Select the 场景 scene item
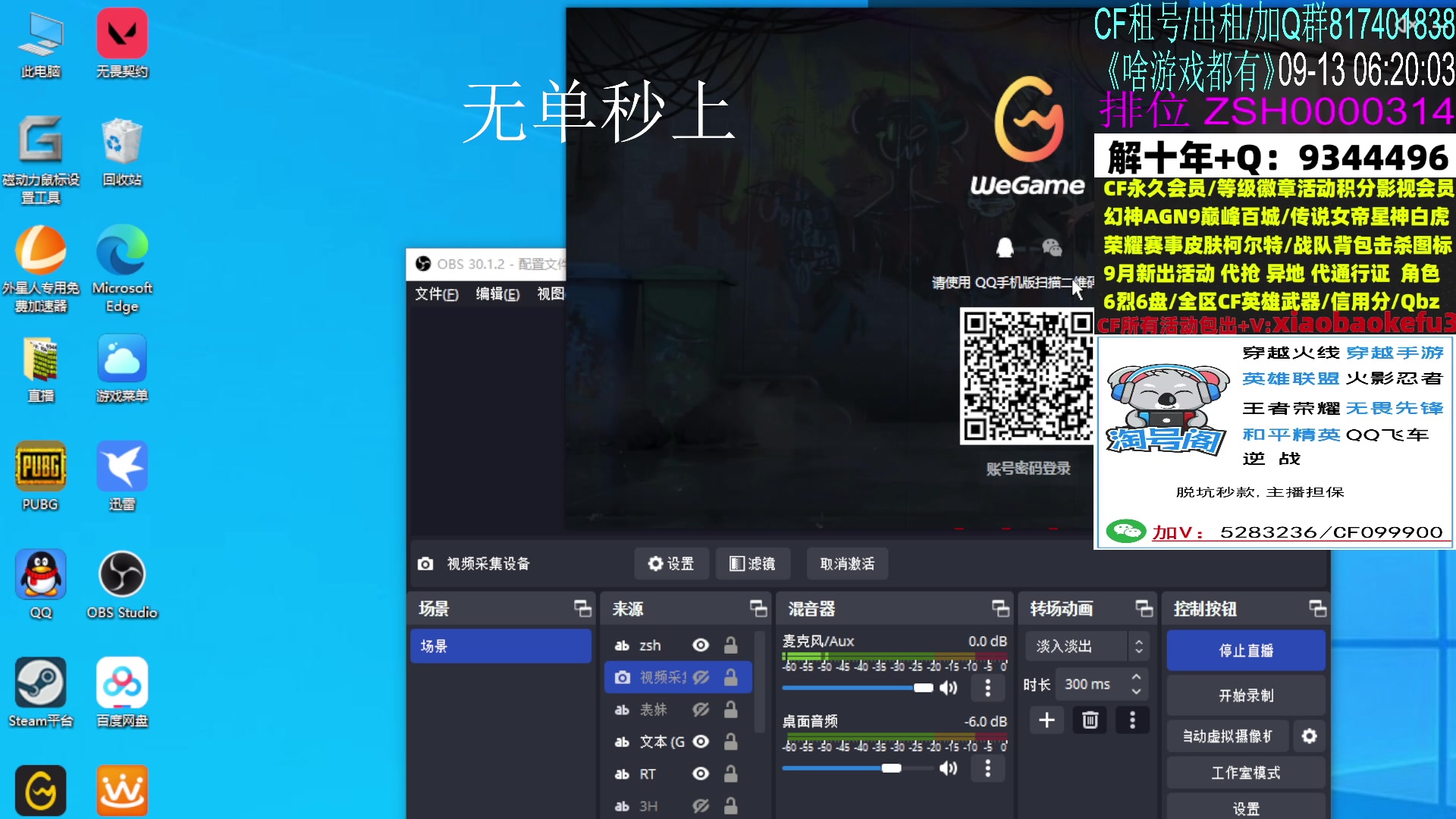This screenshot has width=1456, height=819. click(500, 646)
